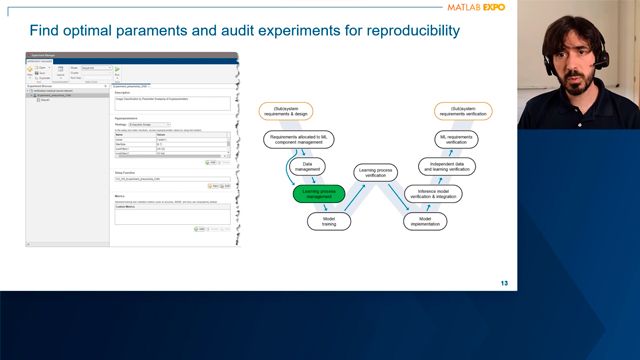Open the Mode dropdown in the toolstrip
Screen dimensions: 640x360
[96, 68]
